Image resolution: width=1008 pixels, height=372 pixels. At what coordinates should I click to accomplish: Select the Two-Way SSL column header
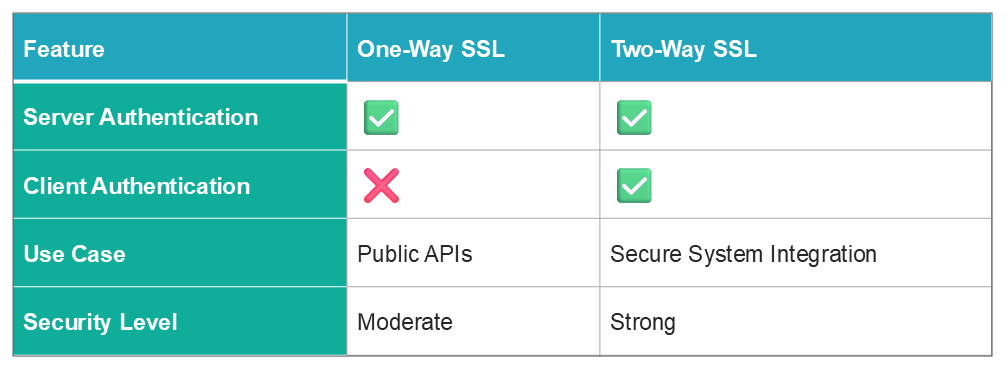pyautogui.click(x=795, y=48)
